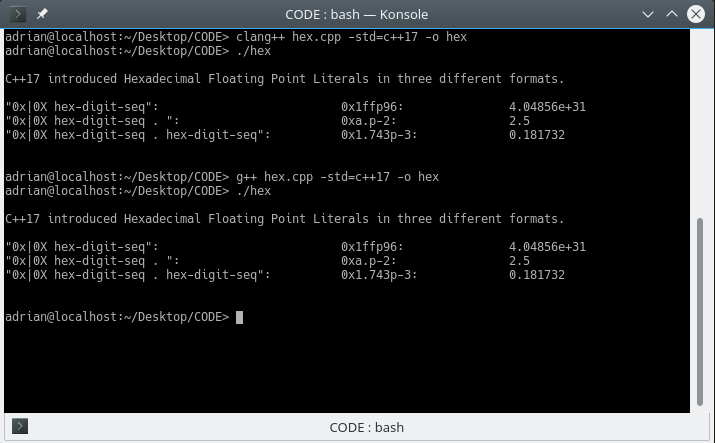715x443 pixels.
Task: Click second 0.181732 output value
Action: (x=537, y=275)
